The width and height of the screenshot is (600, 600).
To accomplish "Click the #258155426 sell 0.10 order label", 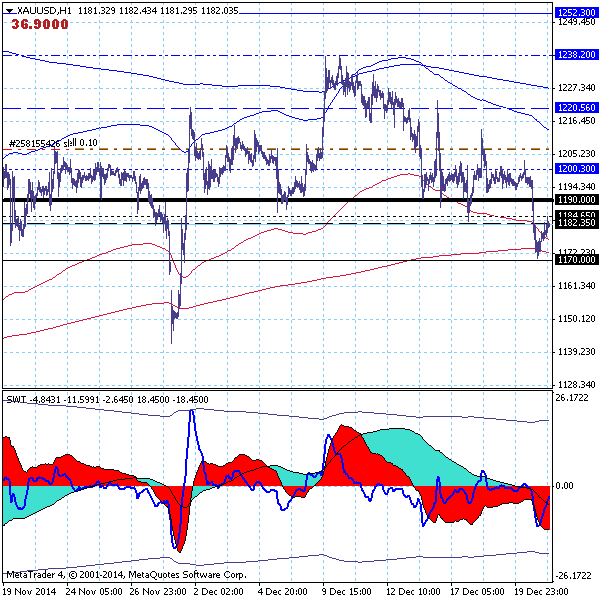I will click(x=53, y=143).
